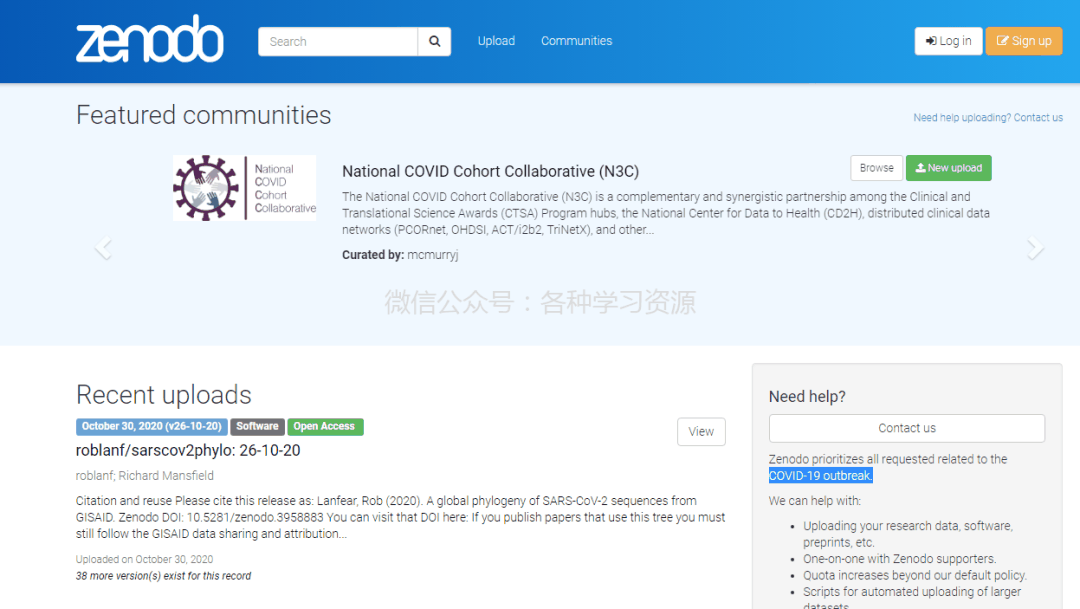This screenshot has width=1080, height=609.
Task: Open the Communities menu item
Action: (576, 41)
